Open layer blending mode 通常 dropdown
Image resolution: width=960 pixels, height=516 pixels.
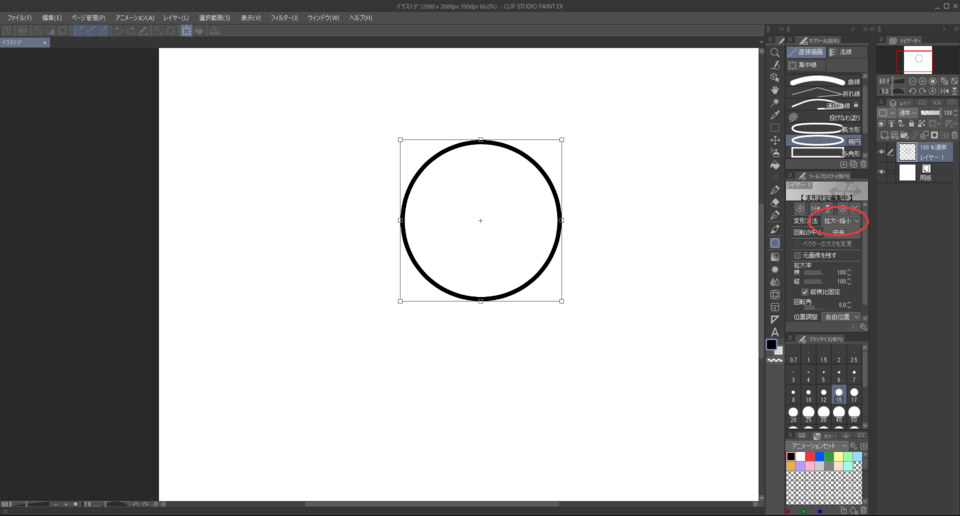(907, 113)
